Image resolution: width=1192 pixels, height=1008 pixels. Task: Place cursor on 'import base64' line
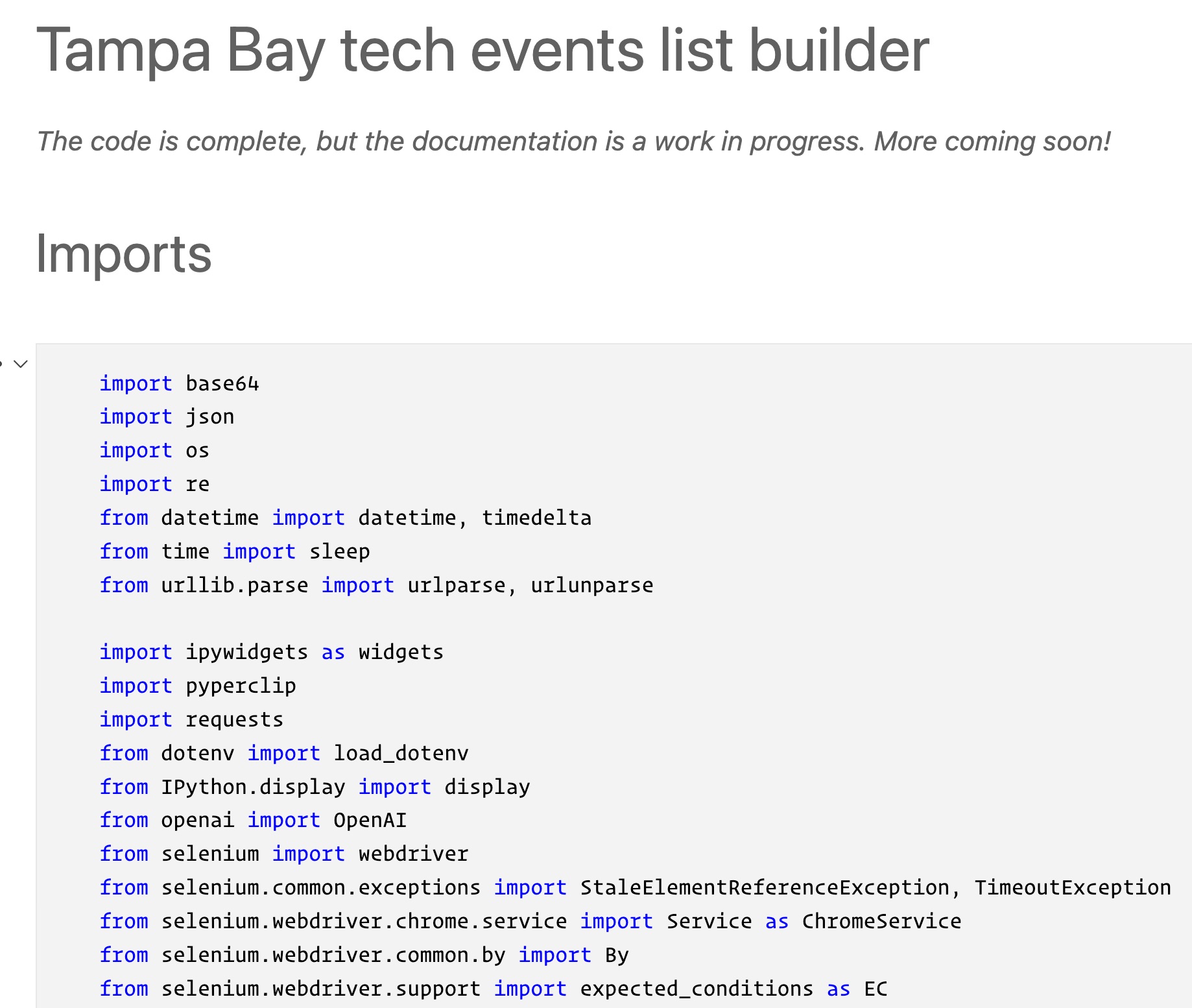pos(179,383)
